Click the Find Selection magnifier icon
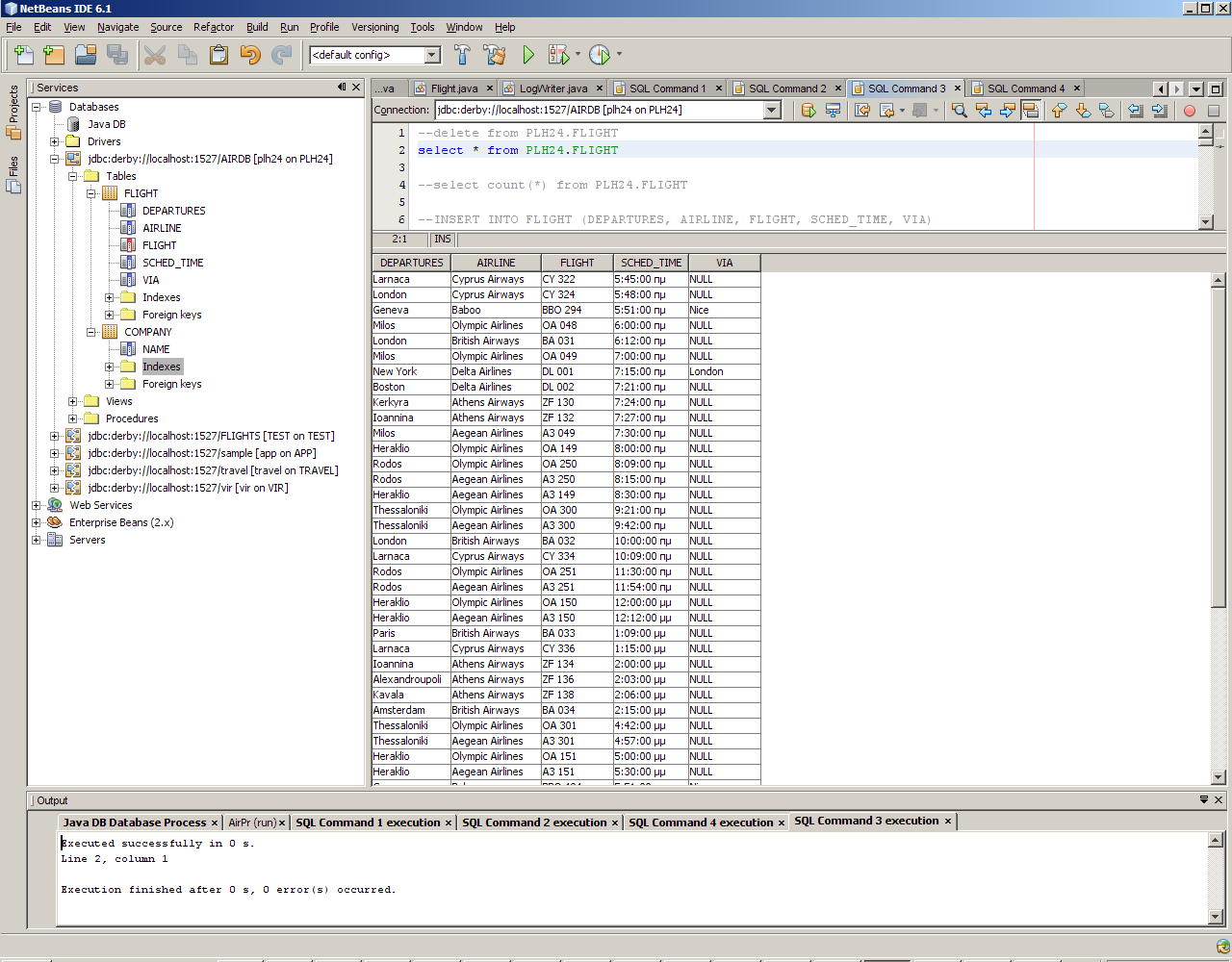The image size is (1232, 962). [960, 111]
